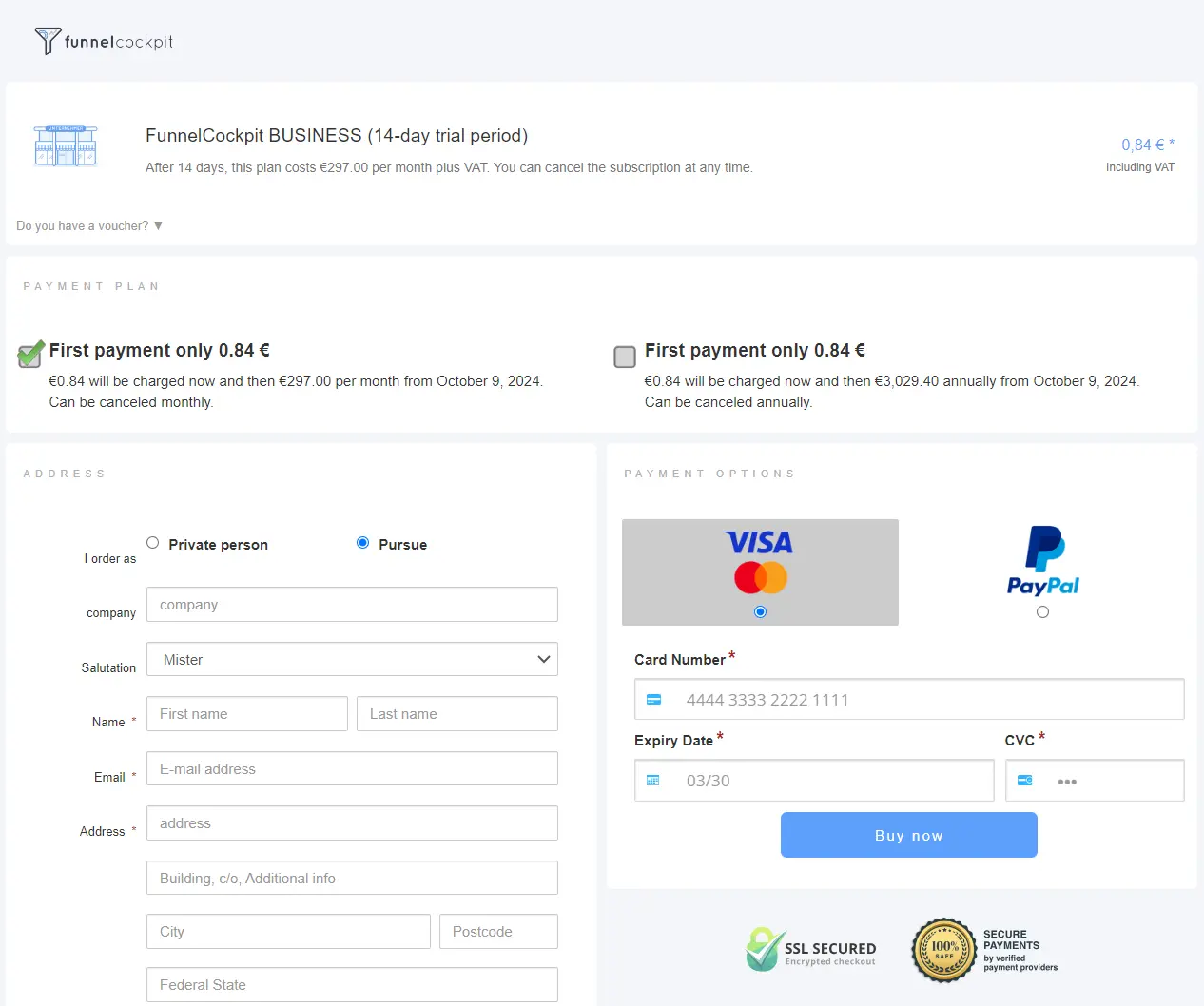Click into the company input field
The image size is (1204, 1006).
pyautogui.click(x=352, y=605)
